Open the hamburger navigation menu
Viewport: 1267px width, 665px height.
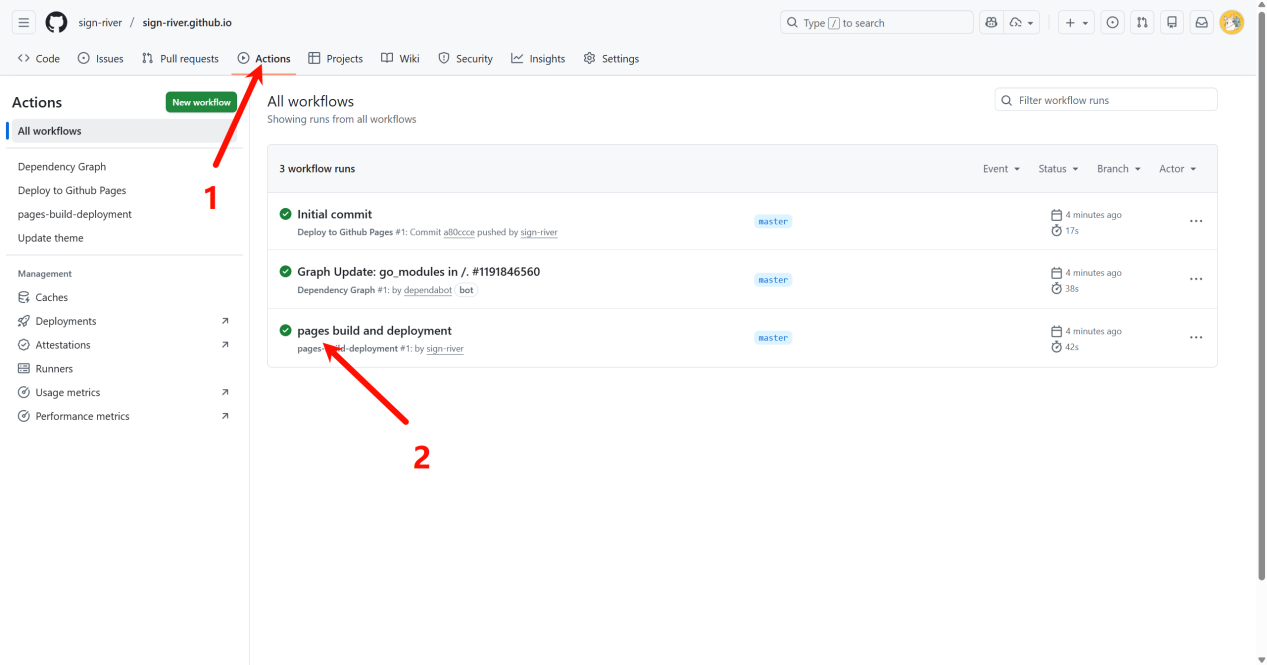24,22
